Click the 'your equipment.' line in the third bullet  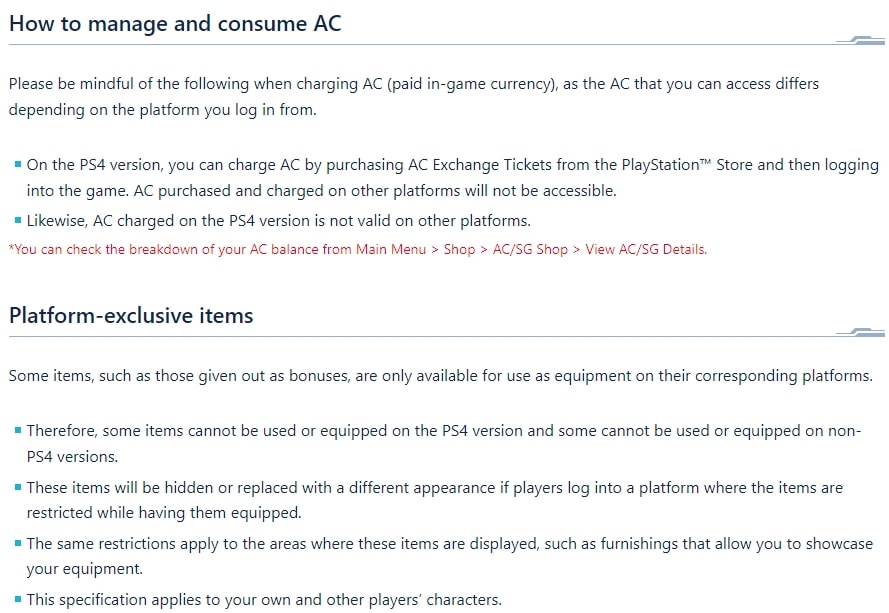84,569
